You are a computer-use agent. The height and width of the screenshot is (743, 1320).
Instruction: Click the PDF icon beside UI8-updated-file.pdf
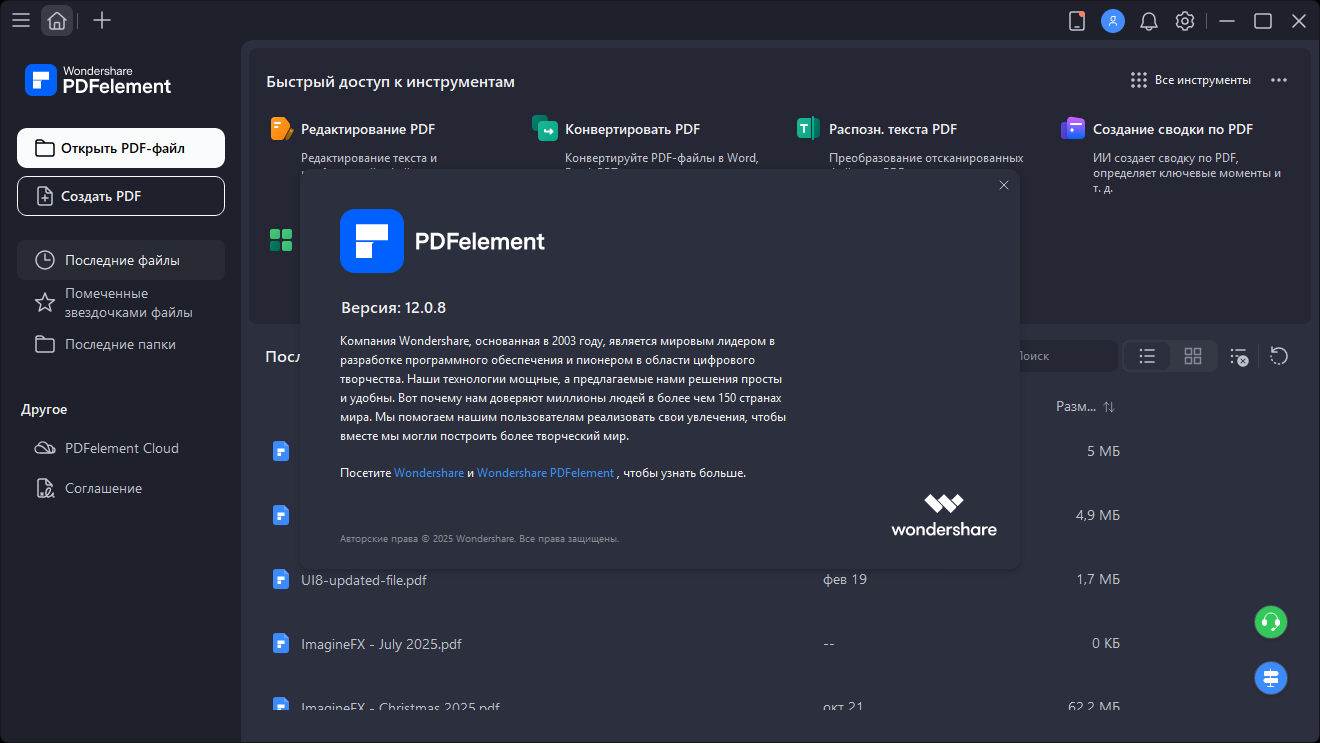pyautogui.click(x=281, y=579)
